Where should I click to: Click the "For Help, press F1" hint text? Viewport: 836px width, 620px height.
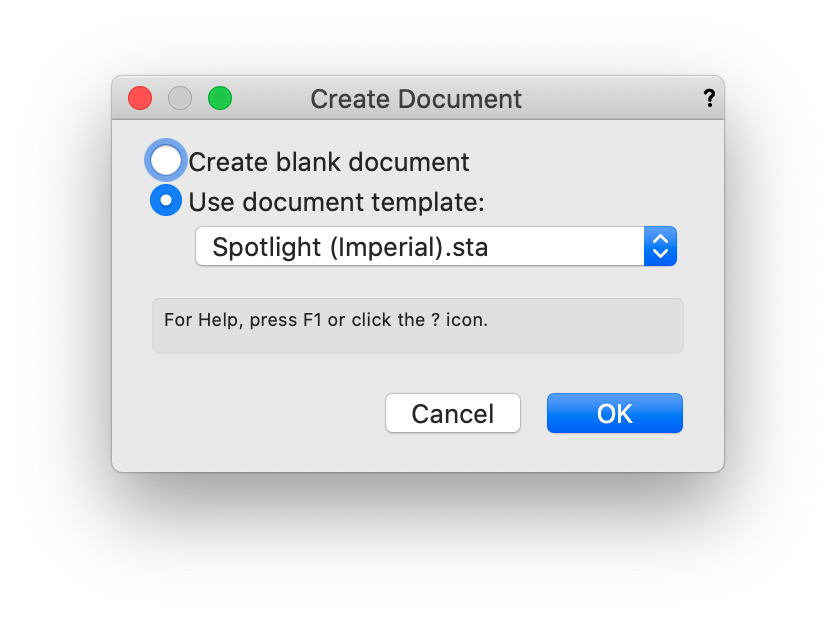[x=326, y=322]
